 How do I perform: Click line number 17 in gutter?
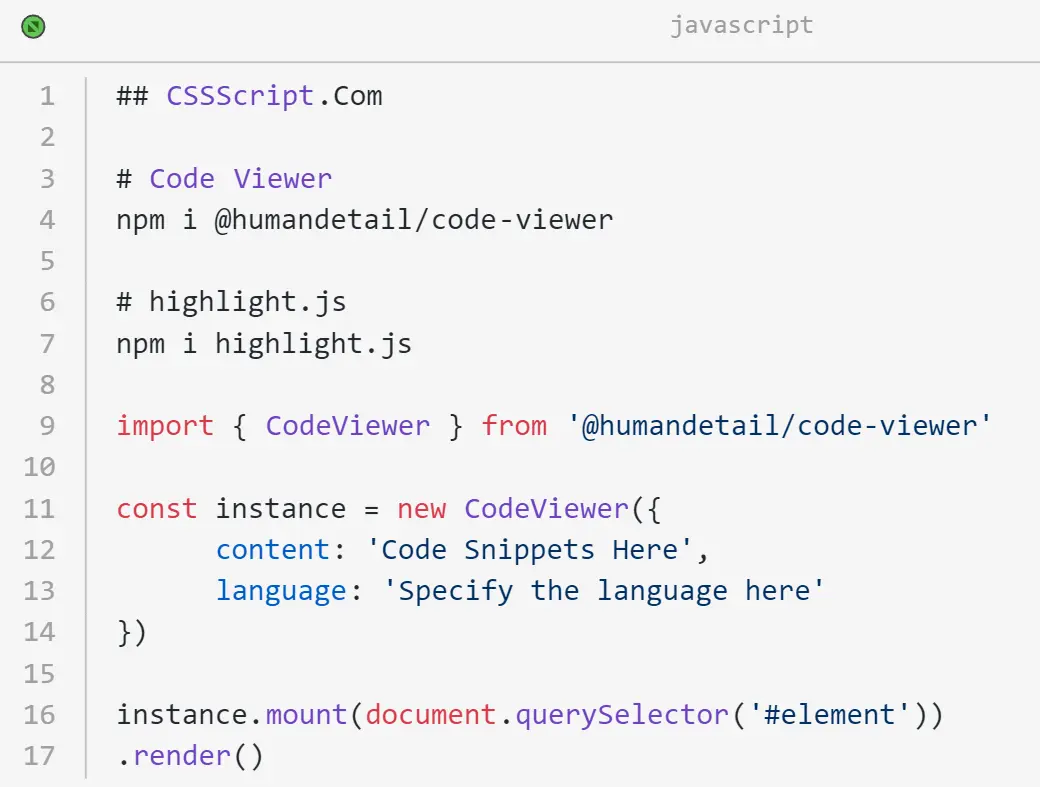(40, 756)
